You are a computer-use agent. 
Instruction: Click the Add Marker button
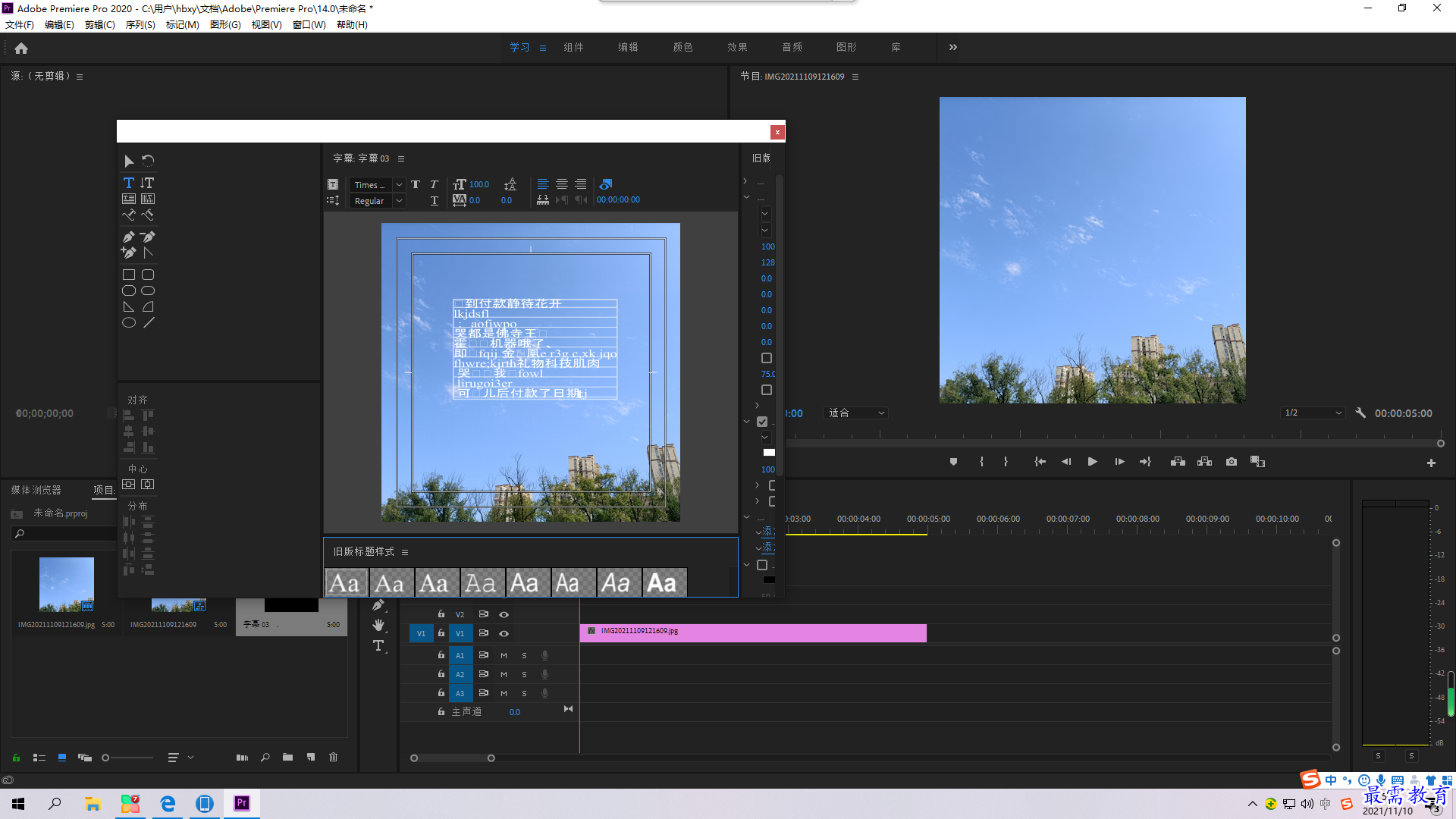pos(953,462)
